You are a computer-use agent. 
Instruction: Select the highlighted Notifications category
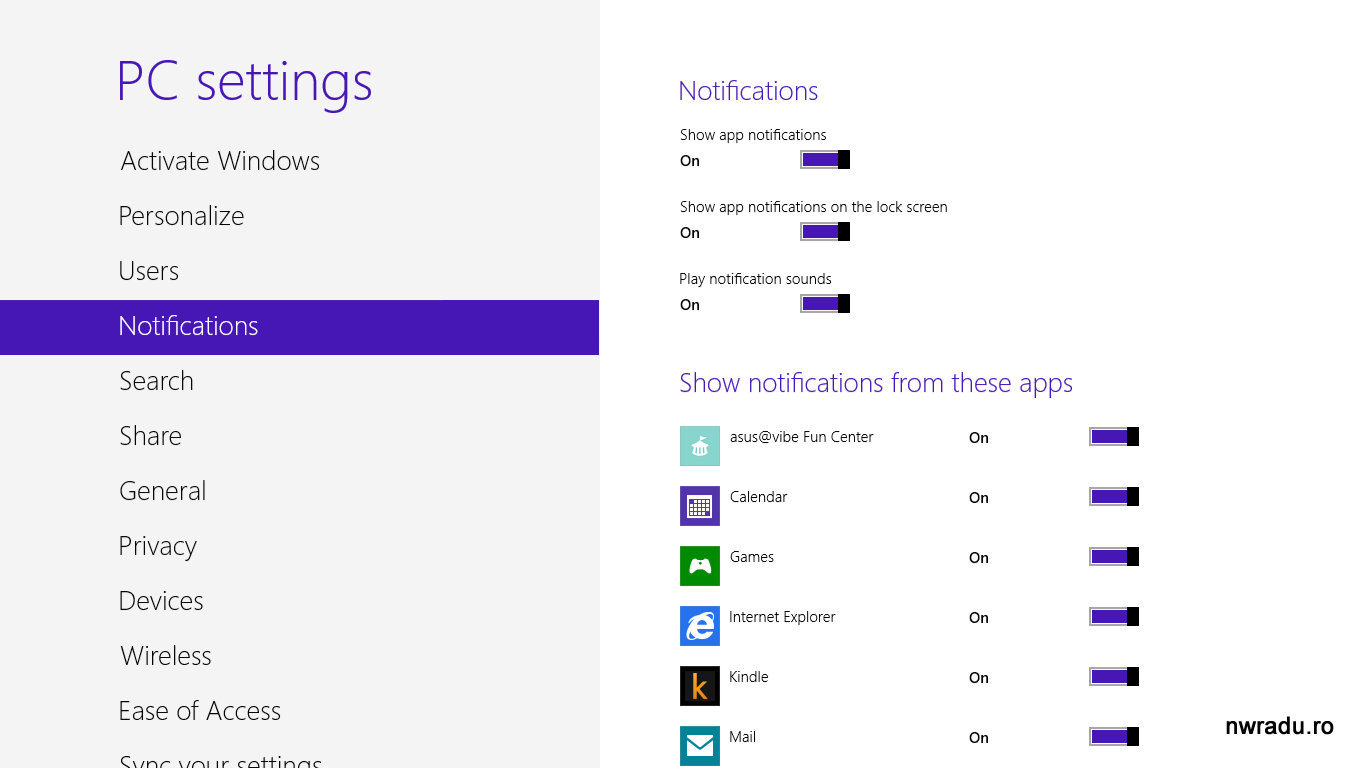click(188, 326)
